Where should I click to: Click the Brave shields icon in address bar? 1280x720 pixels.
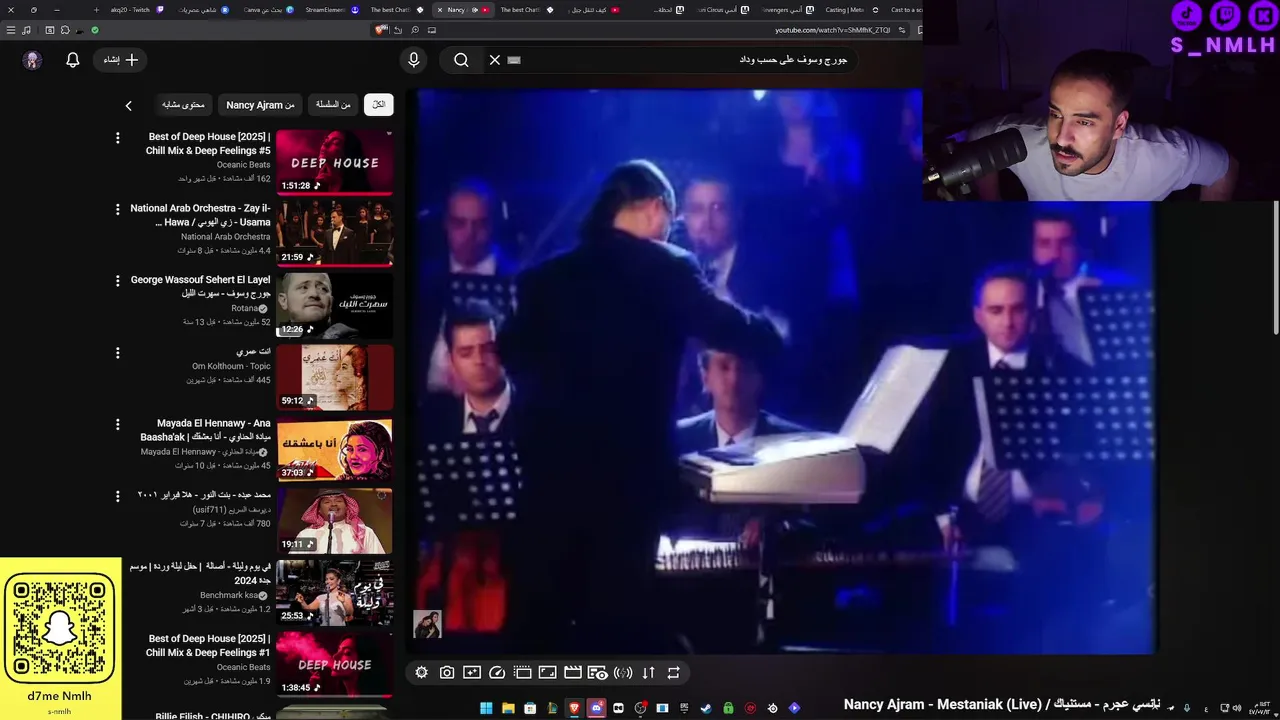381,30
